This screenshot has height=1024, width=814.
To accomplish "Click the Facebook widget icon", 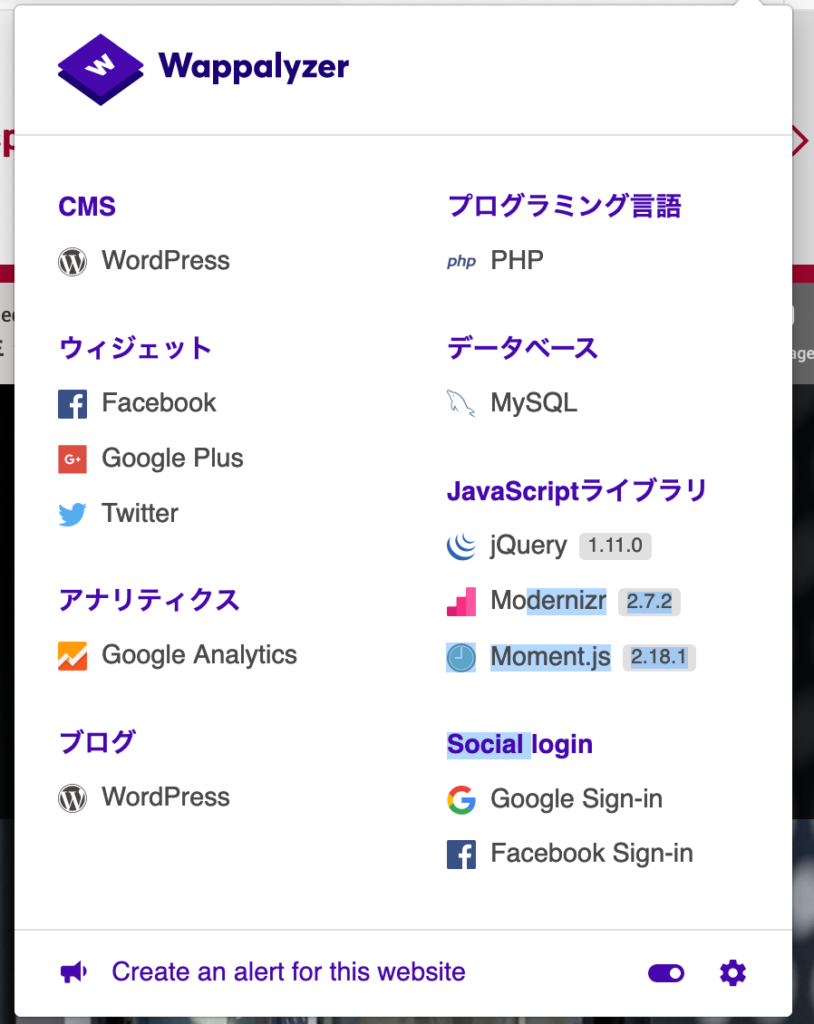I will point(73,404).
